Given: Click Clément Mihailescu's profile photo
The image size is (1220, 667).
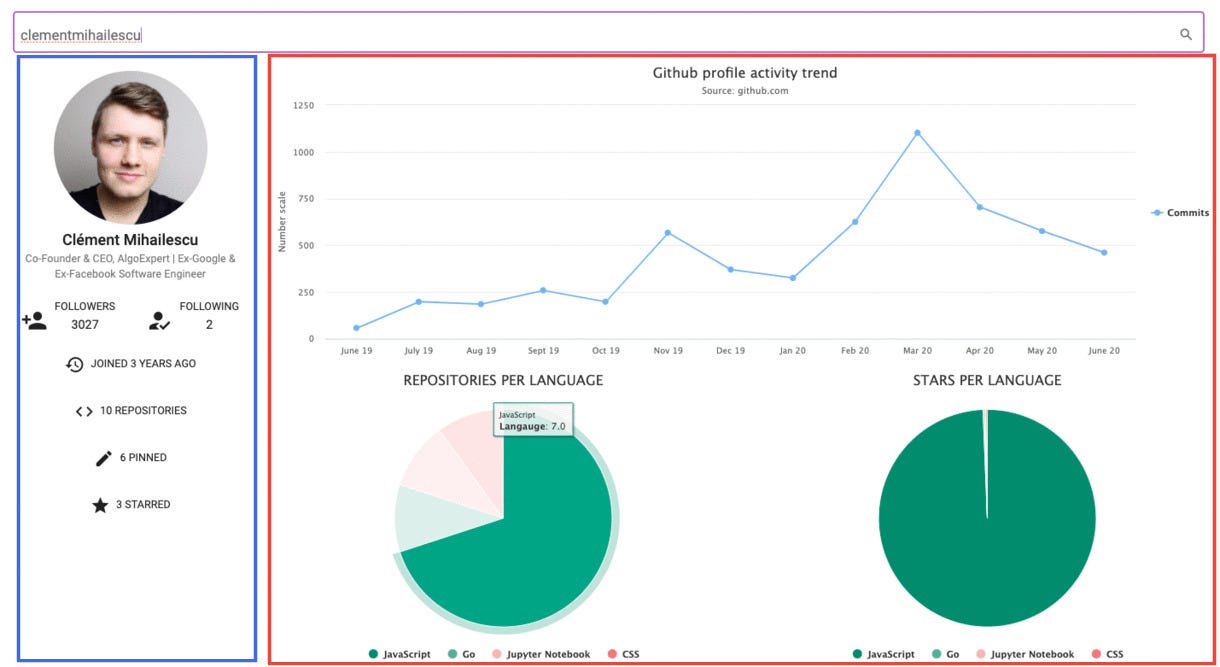Looking at the screenshot, I should (130, 146).
